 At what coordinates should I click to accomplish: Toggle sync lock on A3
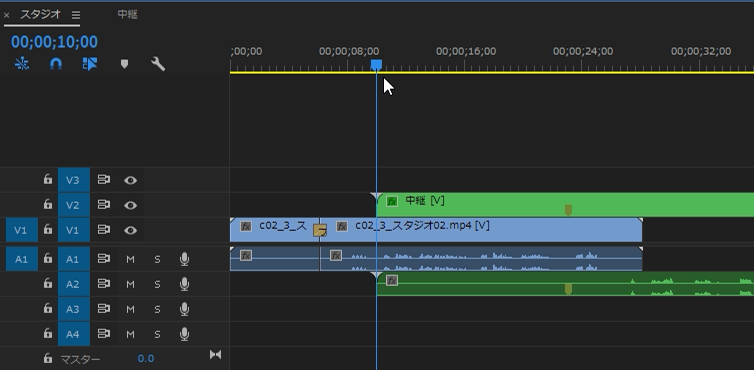pos(104,309)
